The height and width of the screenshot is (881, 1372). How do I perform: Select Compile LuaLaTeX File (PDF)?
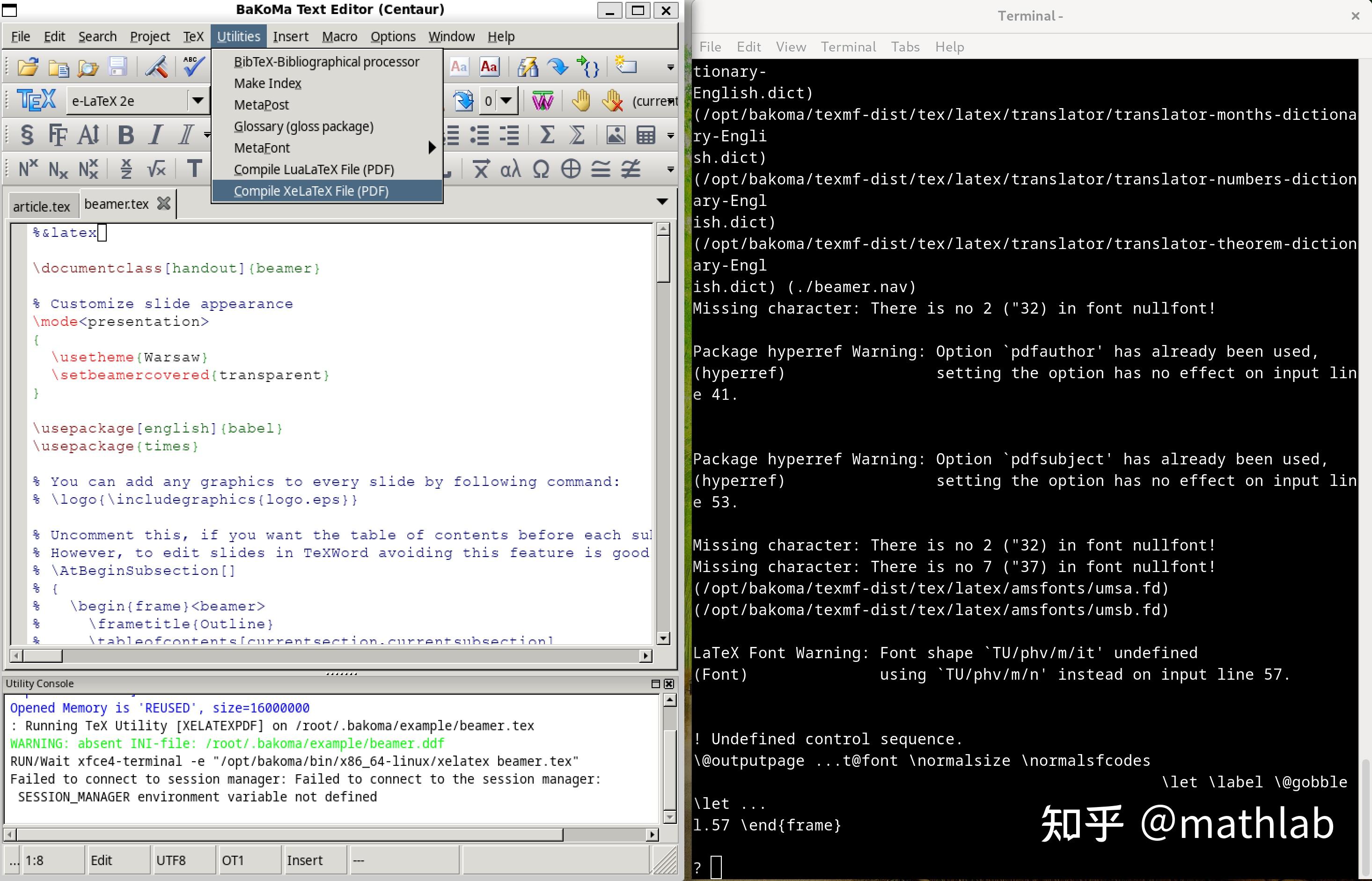point(314,170)
